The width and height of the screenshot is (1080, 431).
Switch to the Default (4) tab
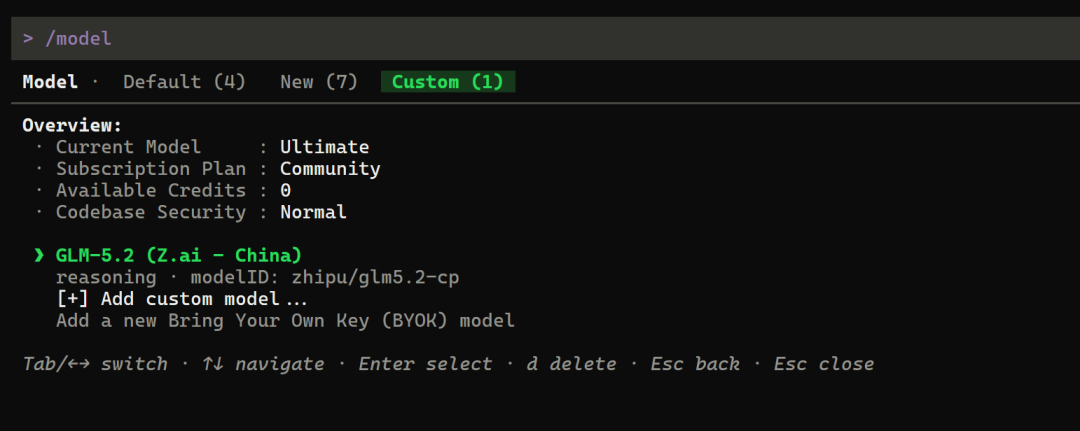(184, 82)
